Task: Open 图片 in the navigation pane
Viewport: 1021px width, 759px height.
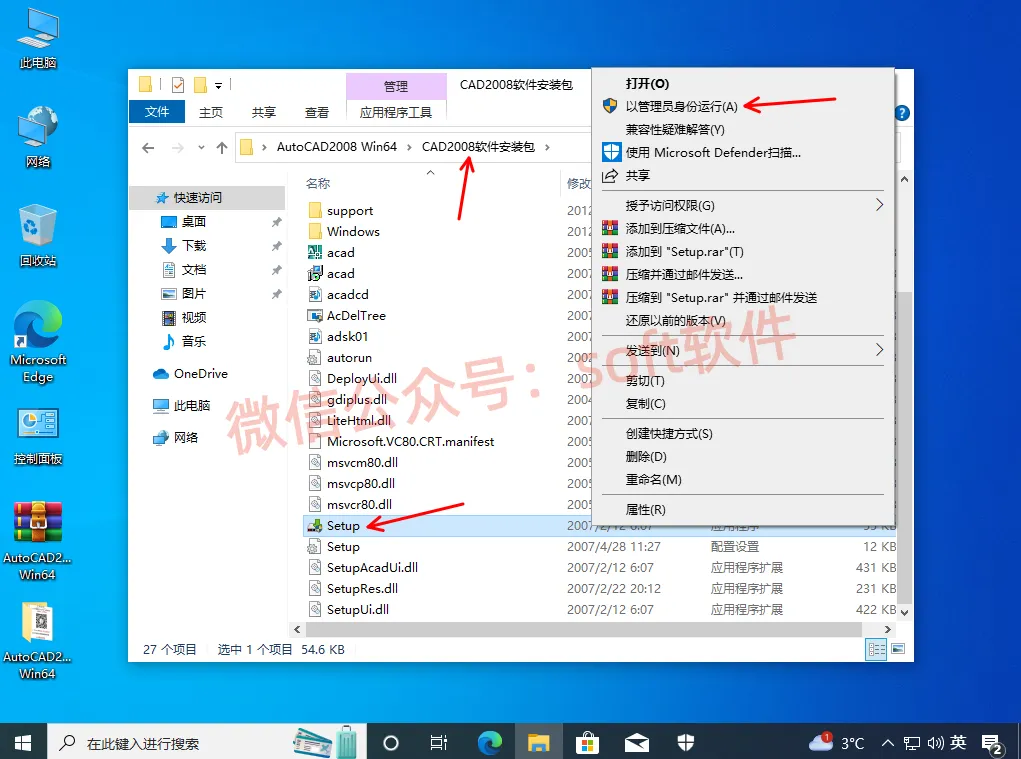Action: click(x=193, y=294)
